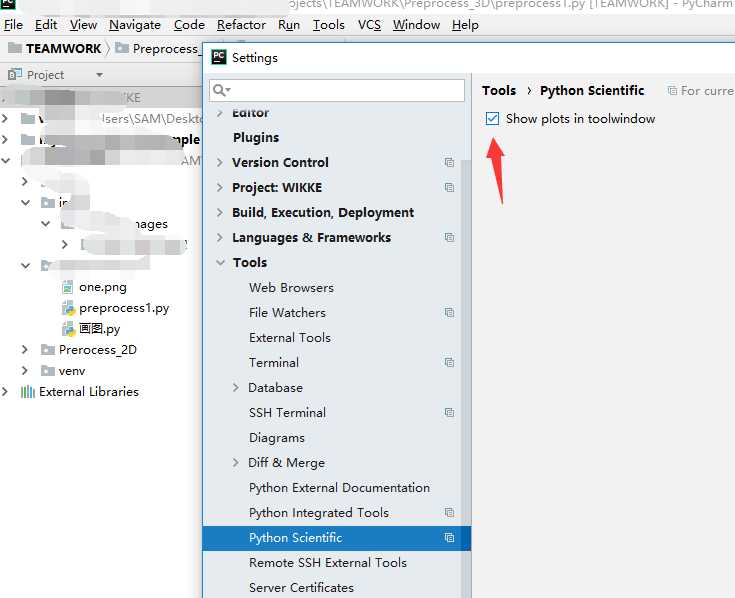Expand the Editor settings category

220,113
